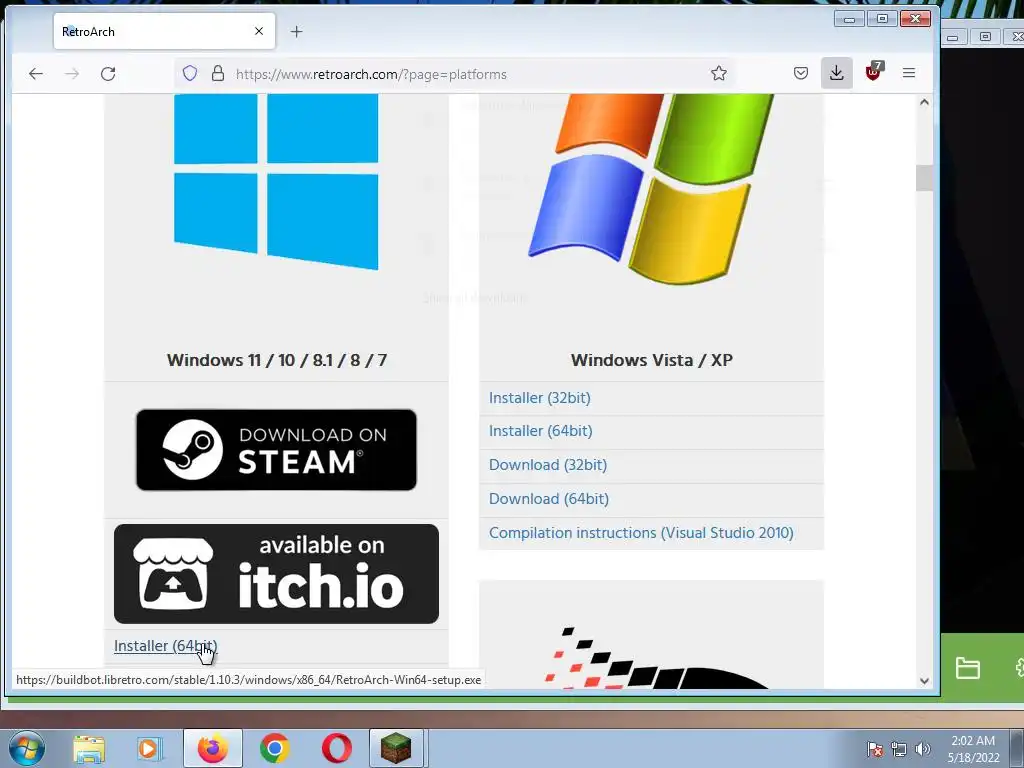
Task: View site security via padlock icon
Action: tap(218, 73)
